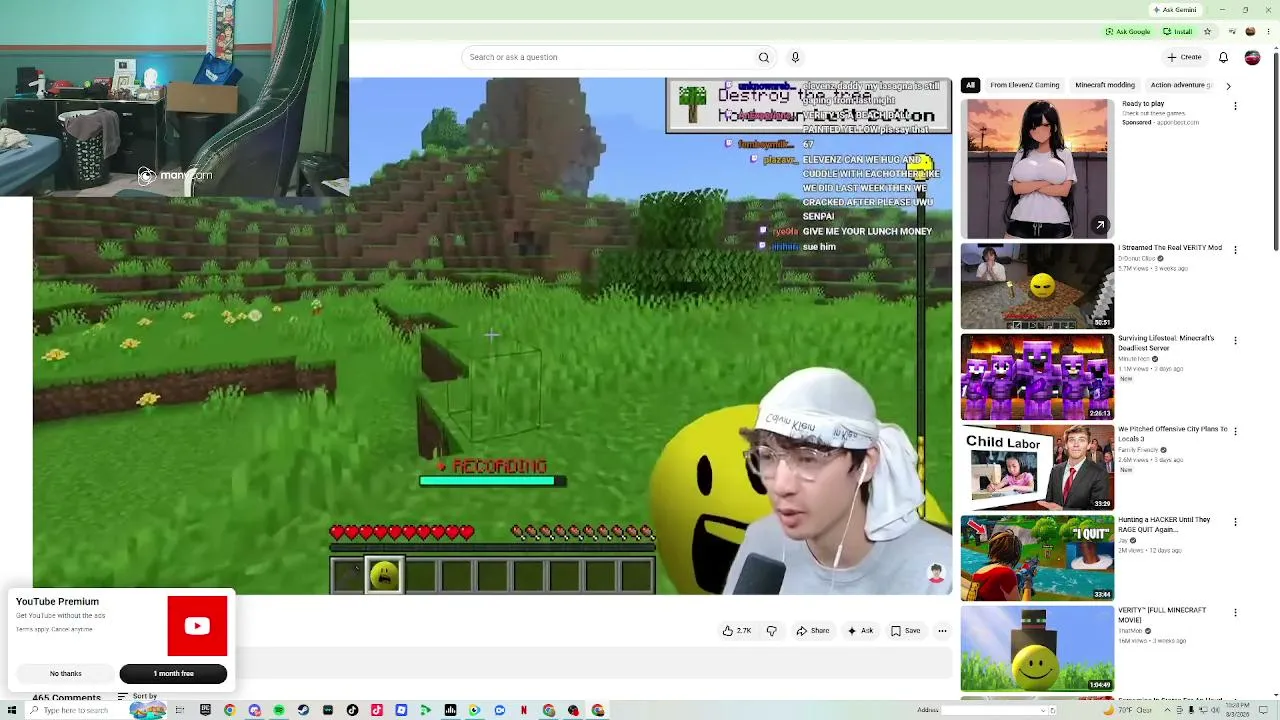Image resolution: width=1280 pixels, height=720 pixels.
Task: Open Chrome three-dot menu
Action: click(x=1266, y=31)
